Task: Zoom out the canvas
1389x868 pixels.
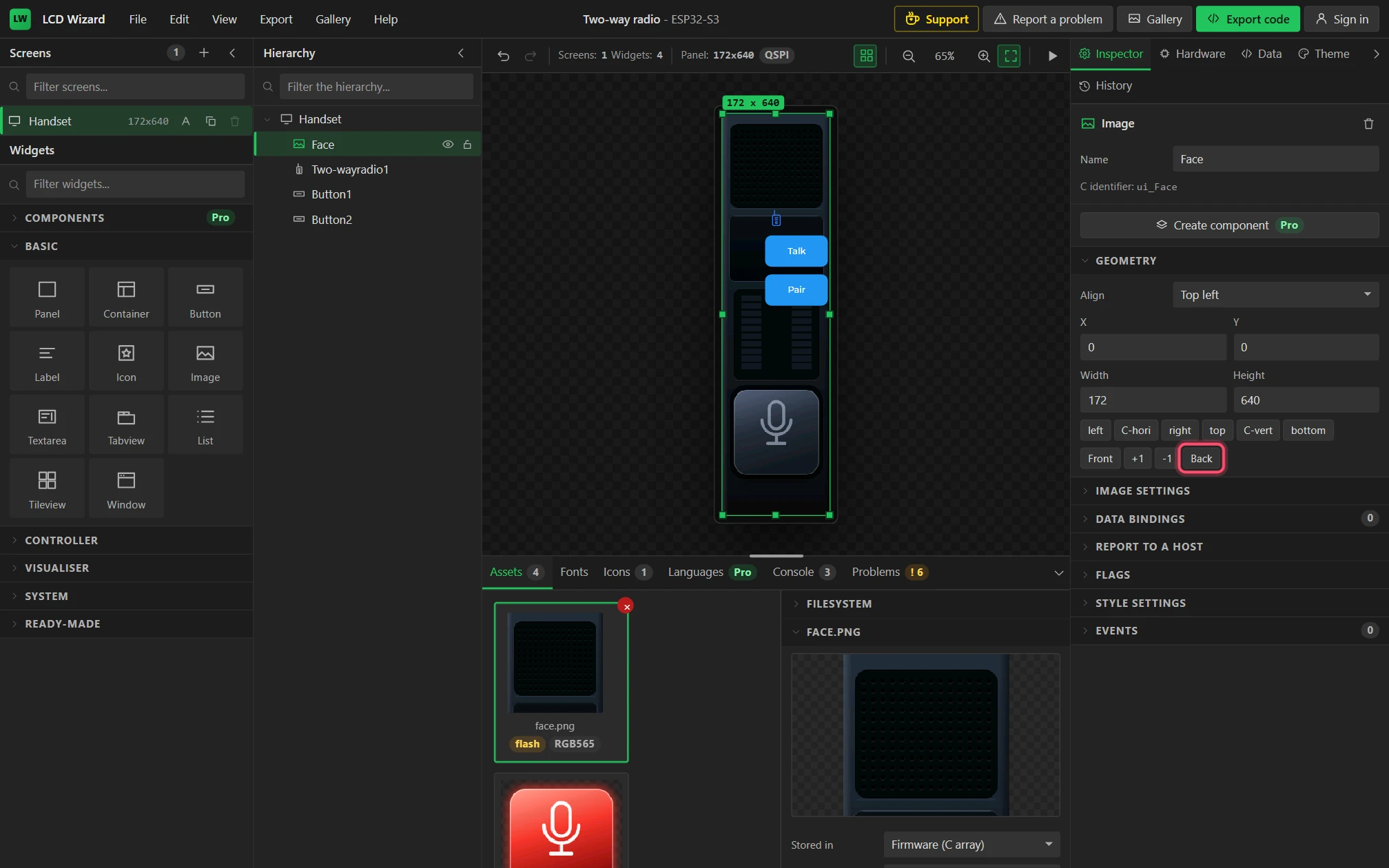Action: pyautogui.click(x=909, y=56)
